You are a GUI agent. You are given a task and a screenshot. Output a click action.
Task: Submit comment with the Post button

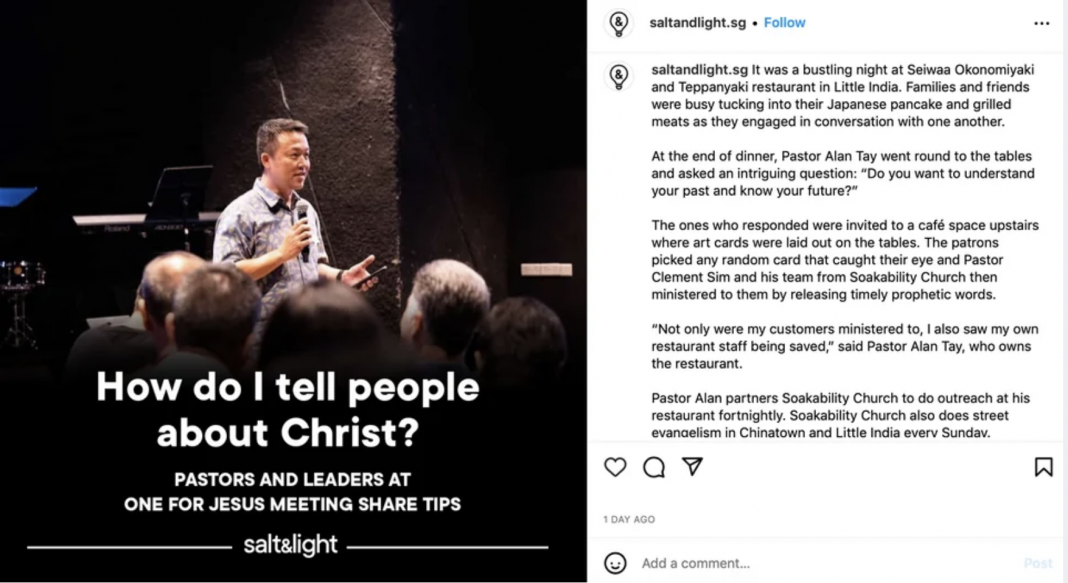click(1038, 563)
